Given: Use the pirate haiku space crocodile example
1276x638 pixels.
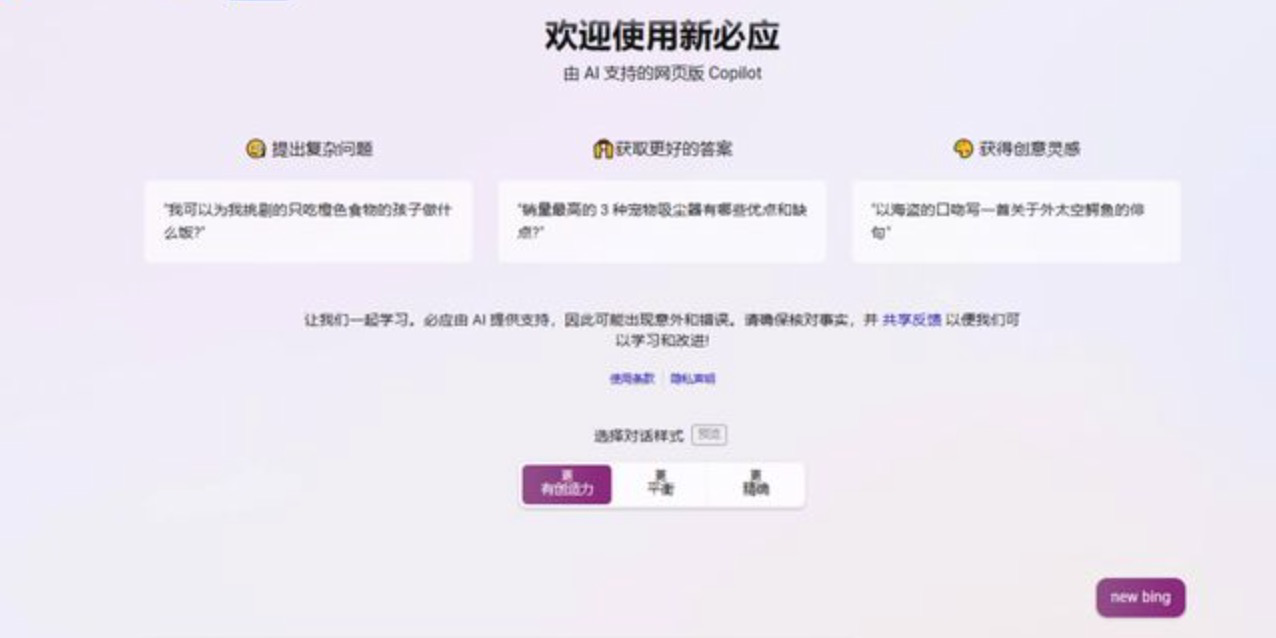Looking at the screenshot, I should coord(1016,221).
